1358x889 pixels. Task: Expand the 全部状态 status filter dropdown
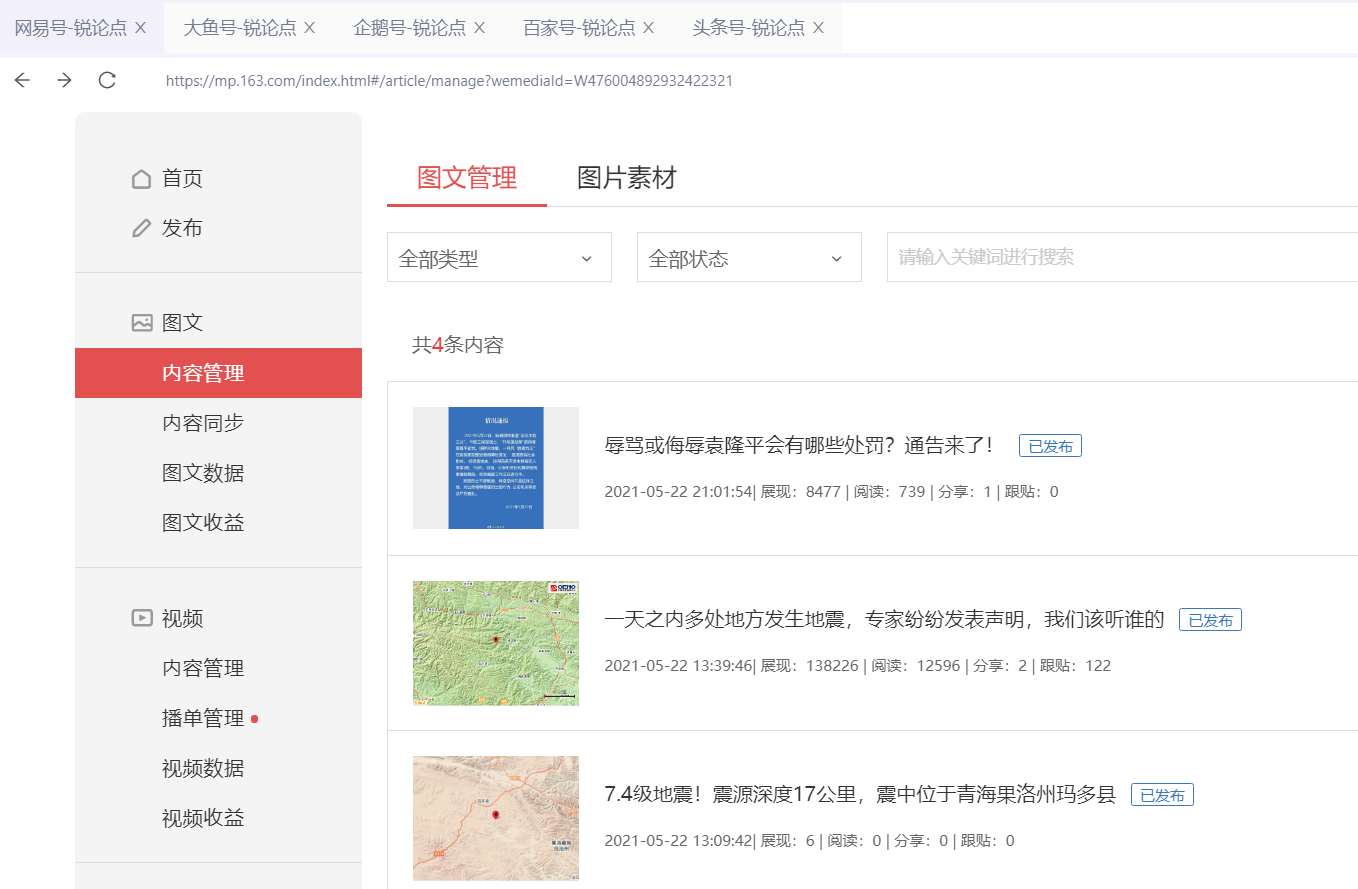748,257
